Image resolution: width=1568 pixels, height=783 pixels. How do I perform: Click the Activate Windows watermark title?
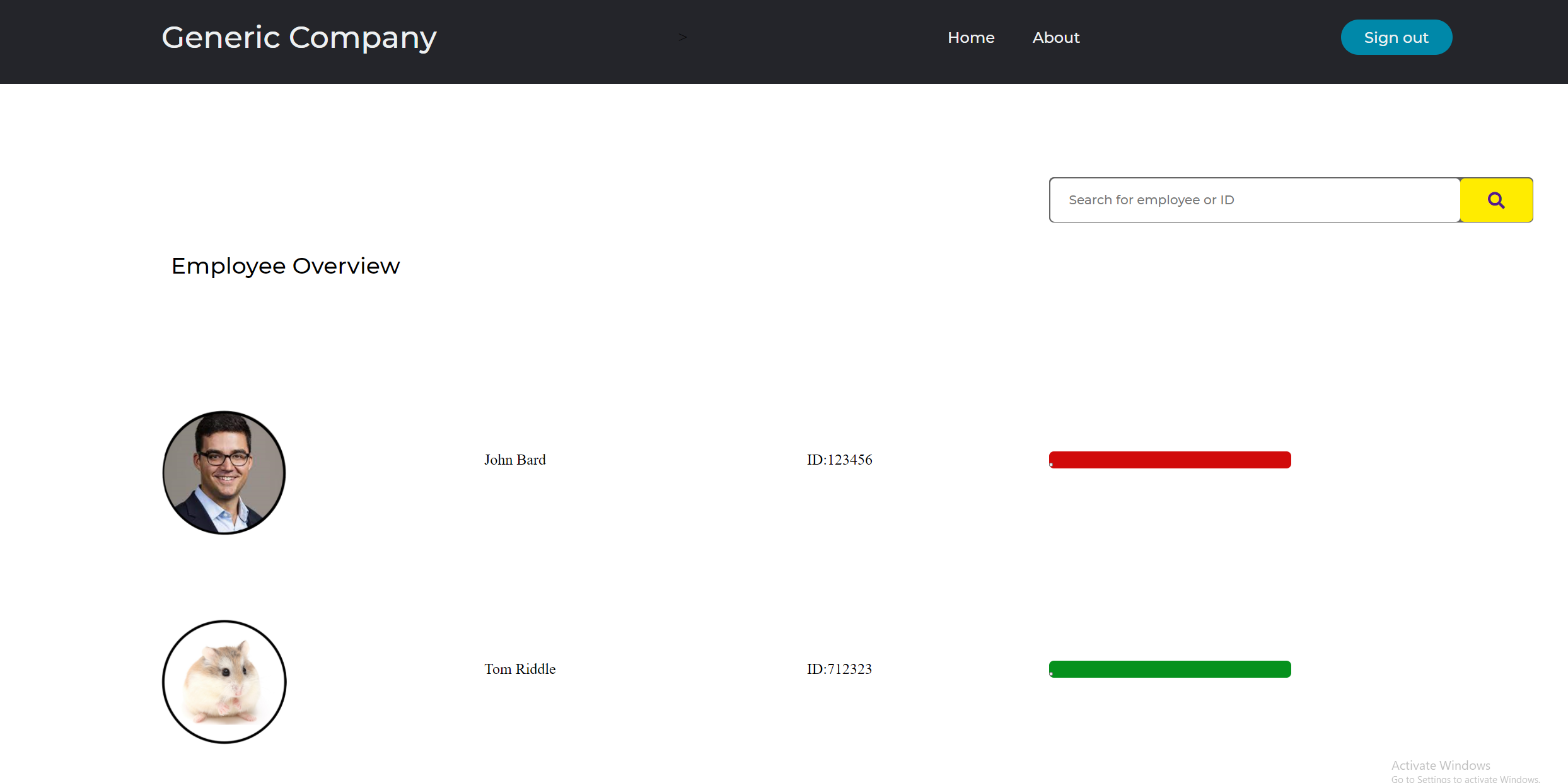[x=1440, y=765]
